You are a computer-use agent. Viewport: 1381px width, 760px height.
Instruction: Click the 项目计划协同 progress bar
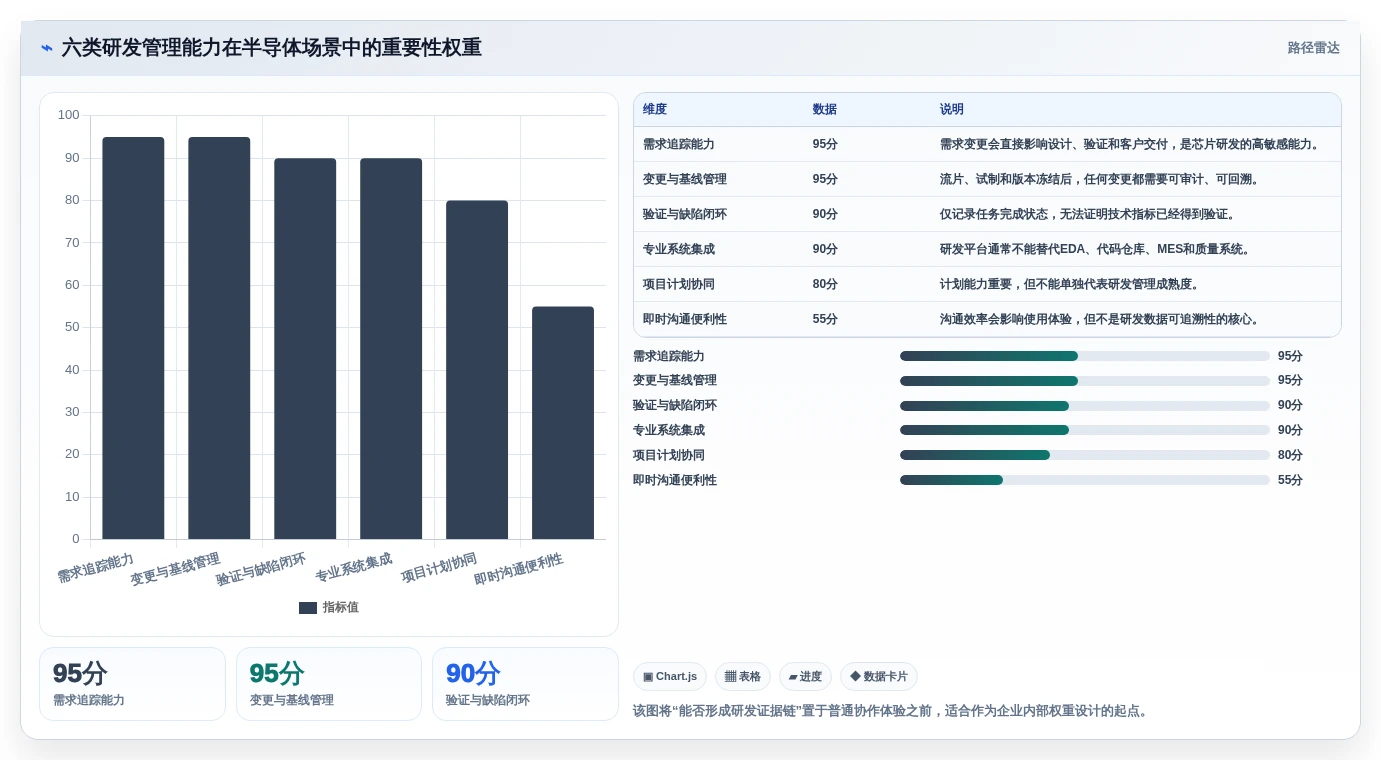(1085, 455)
